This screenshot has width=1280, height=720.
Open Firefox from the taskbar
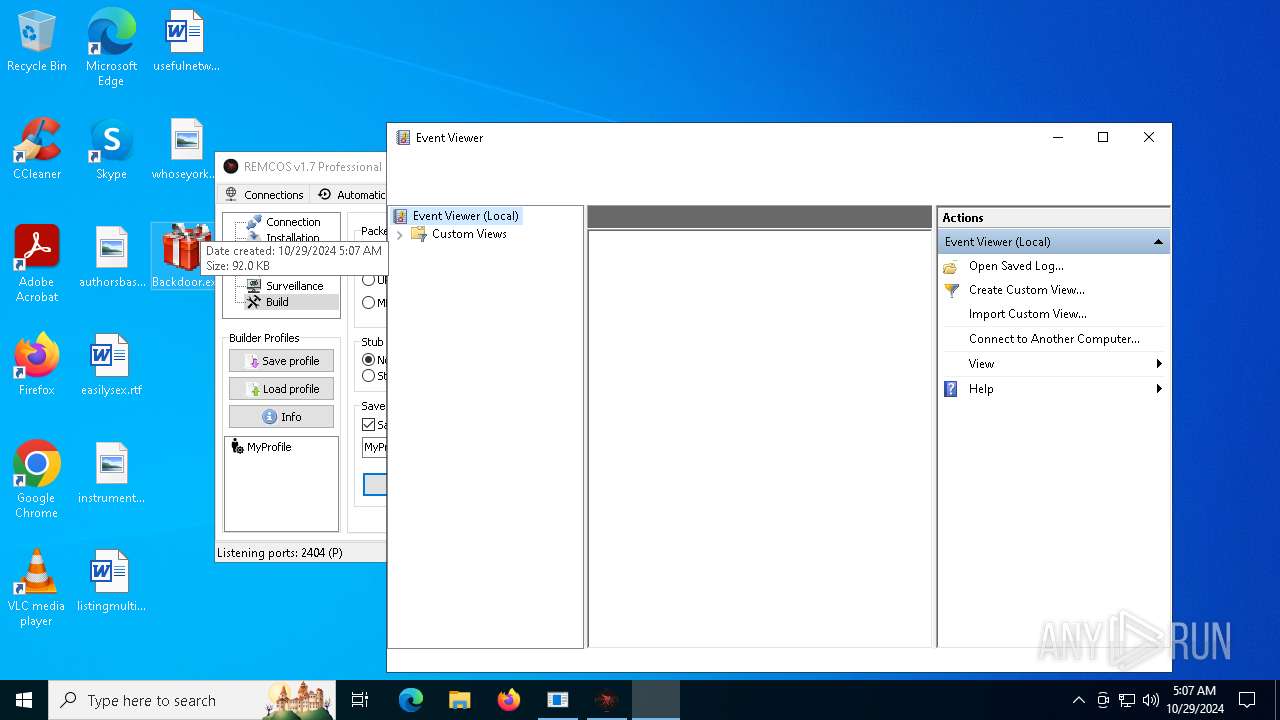coord(509,700)
